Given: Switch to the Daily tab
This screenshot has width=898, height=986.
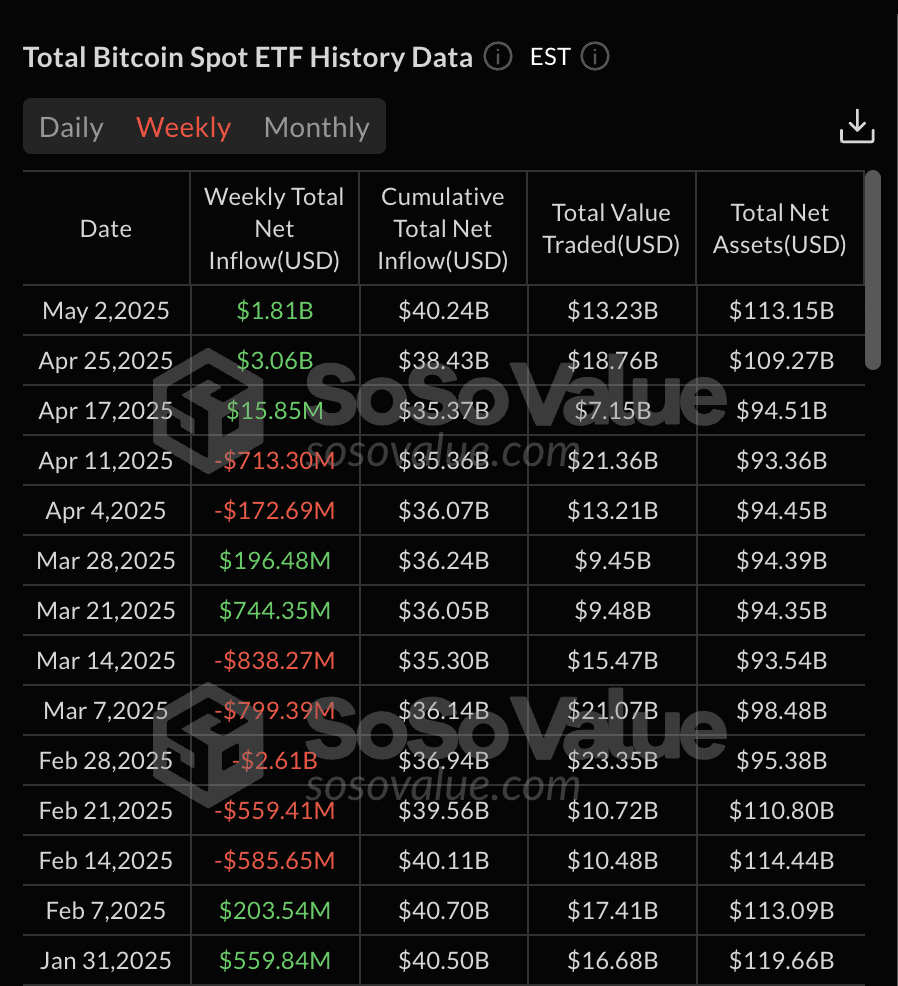Looking at the screenshot, I should pyautogui.click(x=71, y=128).
